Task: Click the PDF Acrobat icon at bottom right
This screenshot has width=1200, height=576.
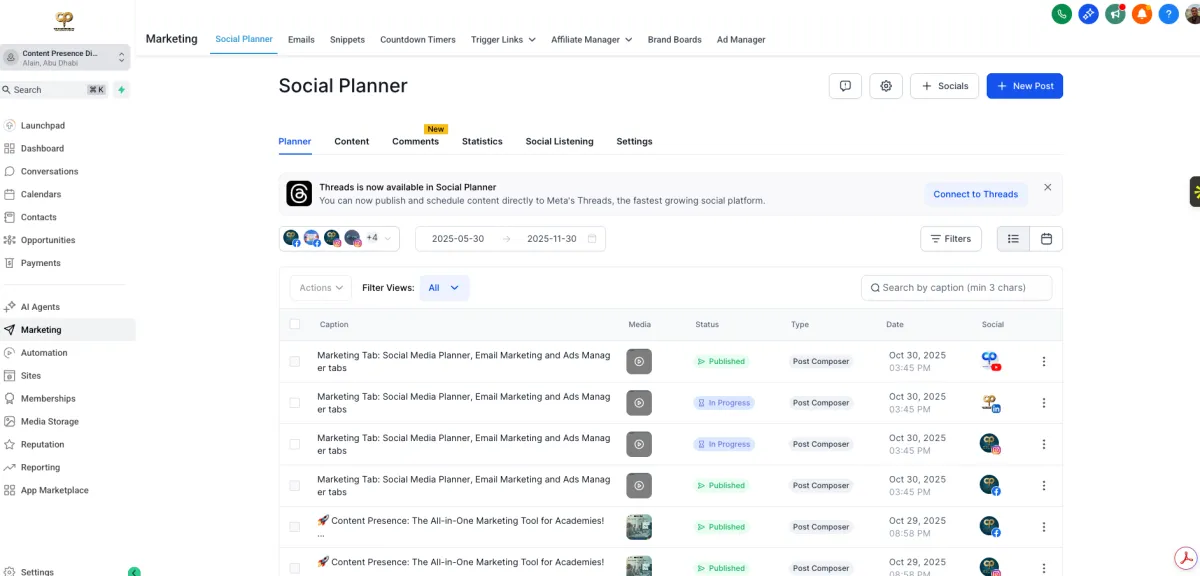Action: pos(1185,558)
